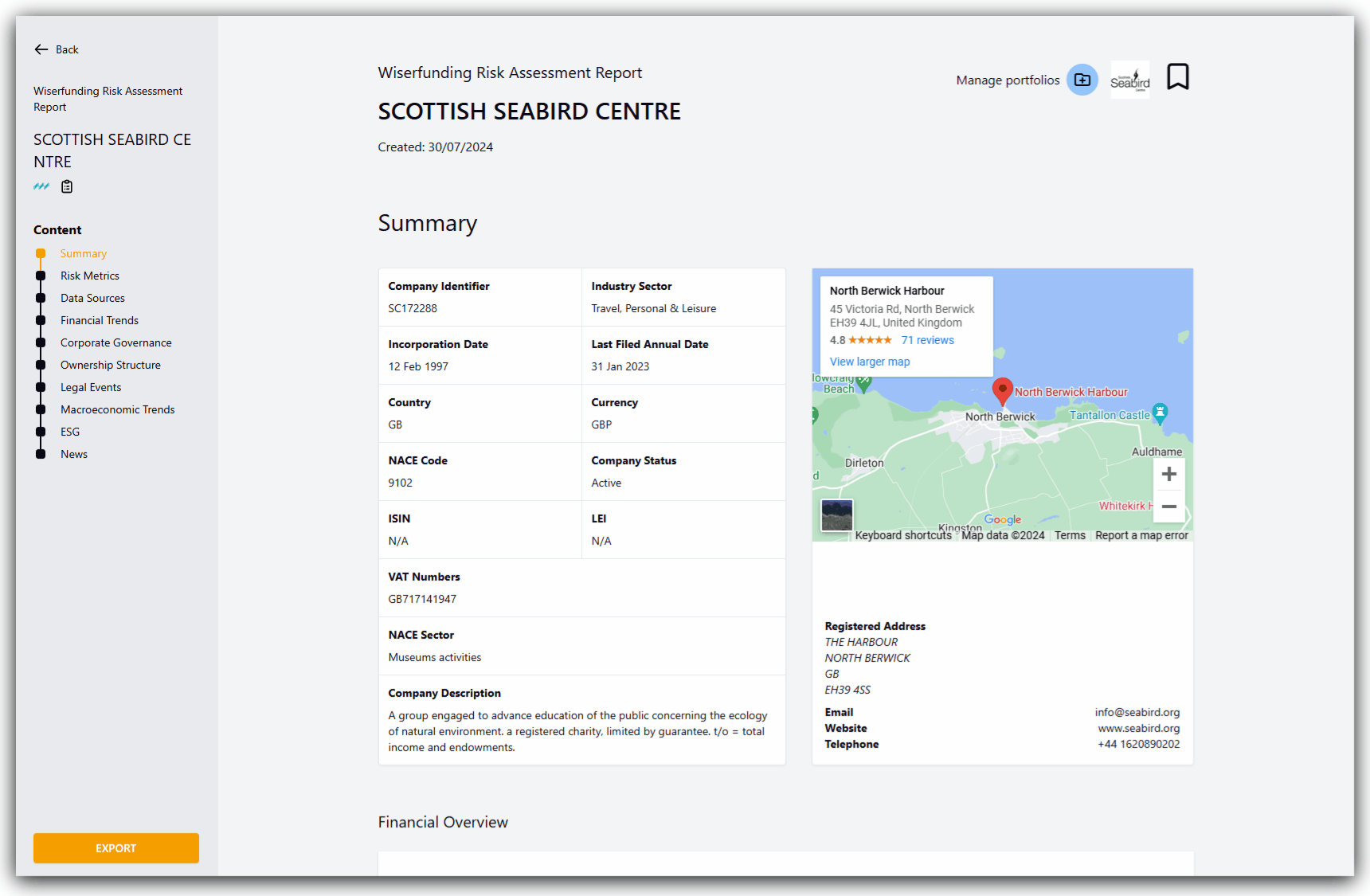Jump to Macroeconomic Trends section
This screenshot has height=896, width=1370.
coord(118,409)
